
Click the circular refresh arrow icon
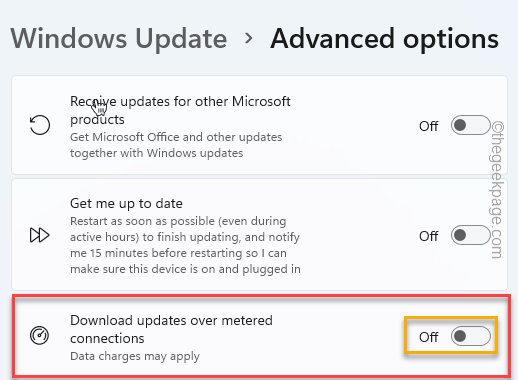40,125
